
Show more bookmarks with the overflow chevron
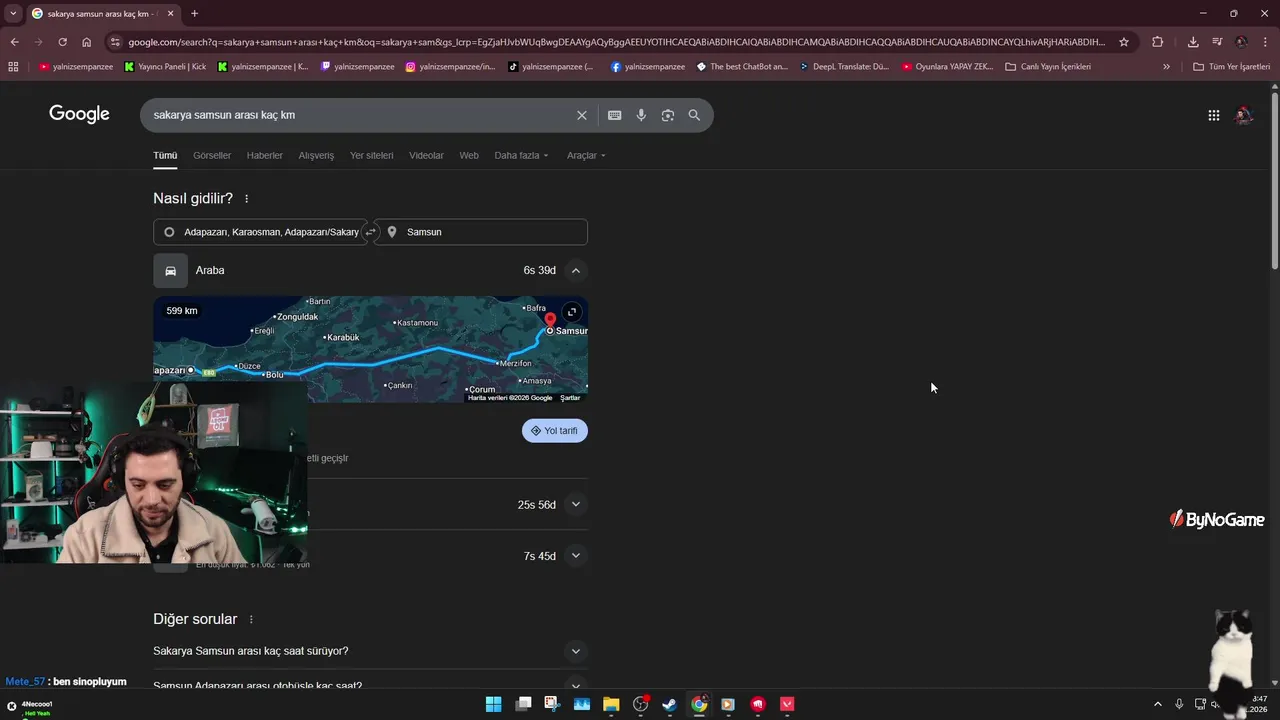tap(1166, 67)
